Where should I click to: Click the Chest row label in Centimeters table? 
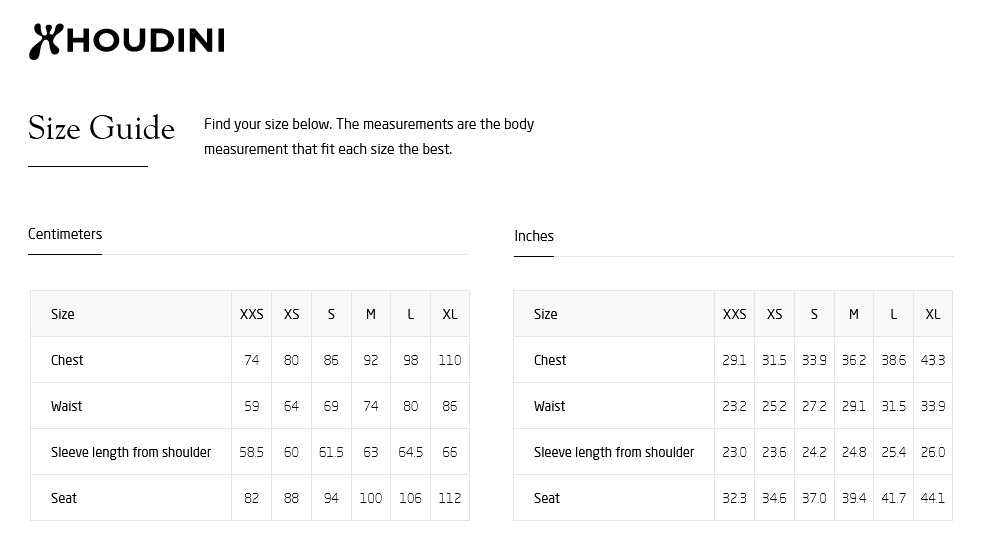[x=67, y=360]
